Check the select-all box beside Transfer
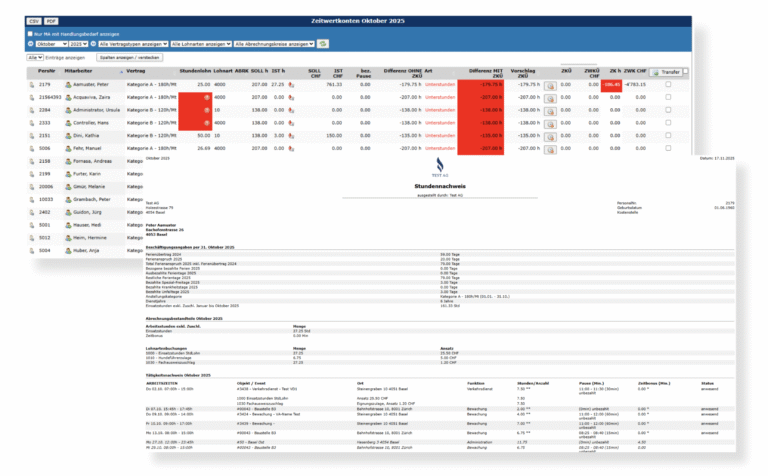Image resolution: width=768 pixels, height=476 pixels. (x=685, y=73)
